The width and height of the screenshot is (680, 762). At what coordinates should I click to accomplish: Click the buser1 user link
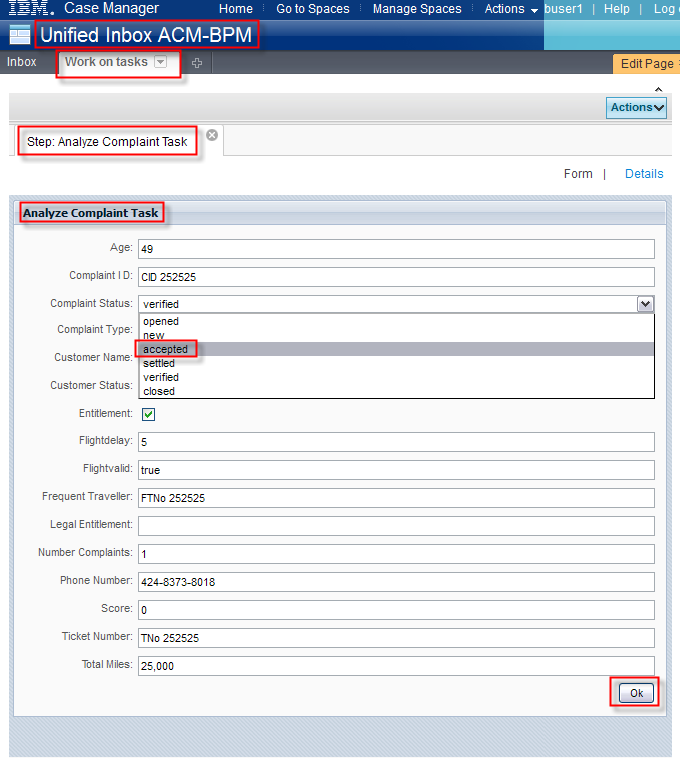[563, 9]
